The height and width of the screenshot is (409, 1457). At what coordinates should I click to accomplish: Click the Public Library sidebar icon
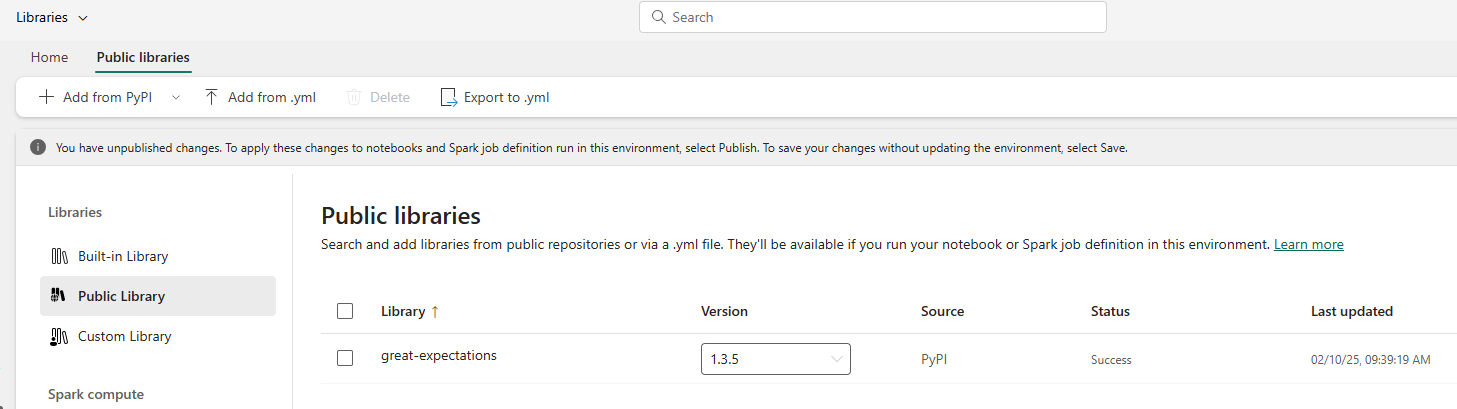click(x=59, y=296)
